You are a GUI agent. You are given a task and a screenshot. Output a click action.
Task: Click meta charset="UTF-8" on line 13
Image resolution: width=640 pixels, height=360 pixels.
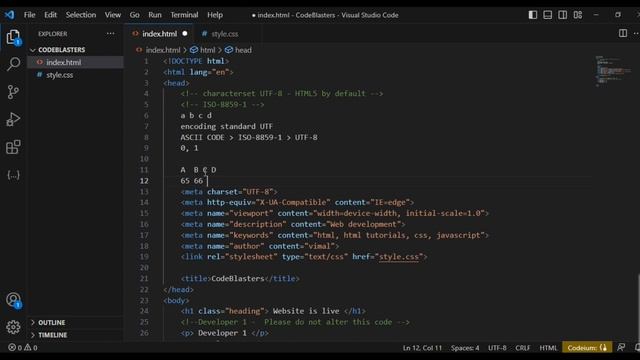coord(229,191)
